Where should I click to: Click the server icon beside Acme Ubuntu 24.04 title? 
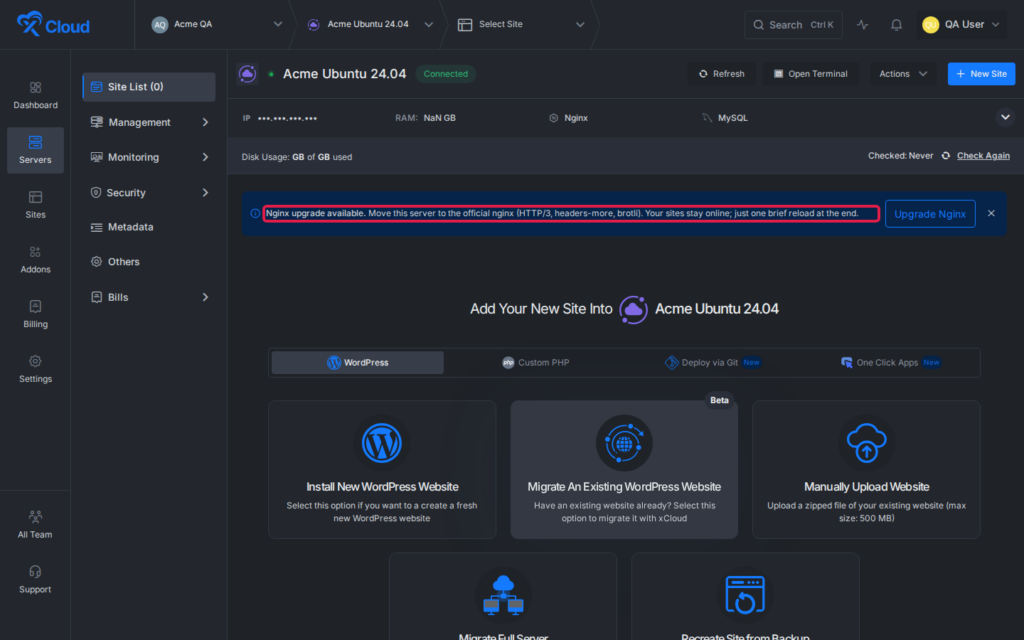248,74
